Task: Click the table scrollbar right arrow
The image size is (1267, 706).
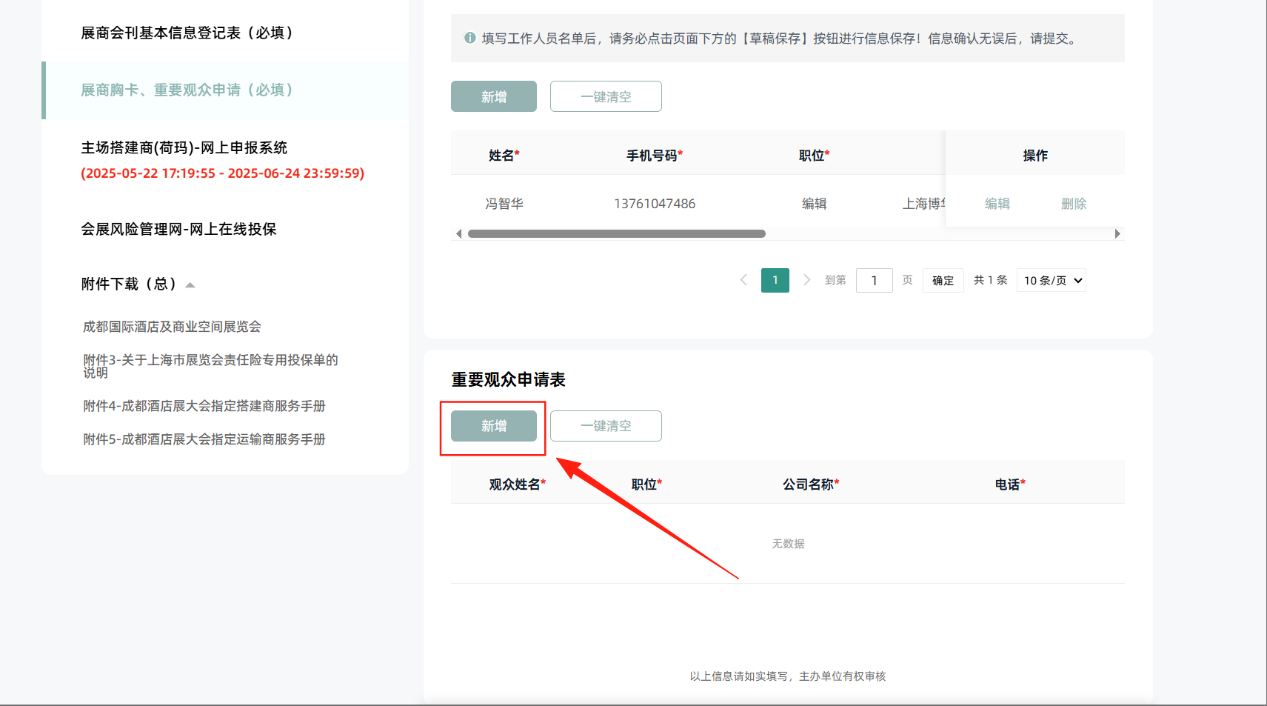Action: click(1117, 234)
